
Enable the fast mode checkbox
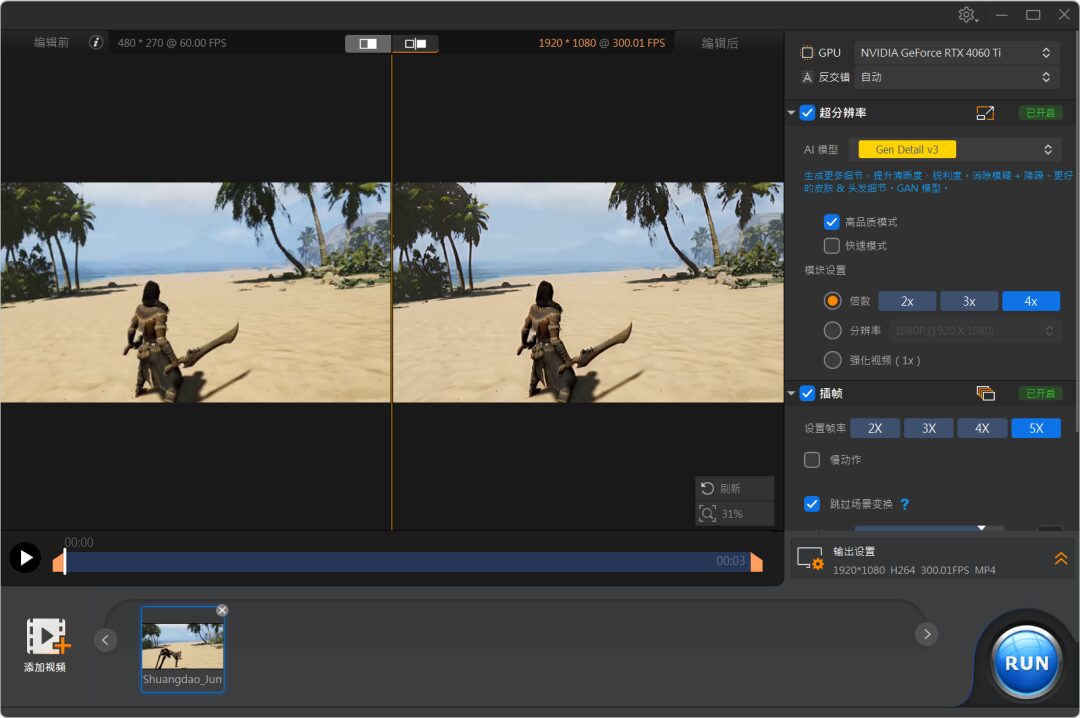(x=831, y=245)
